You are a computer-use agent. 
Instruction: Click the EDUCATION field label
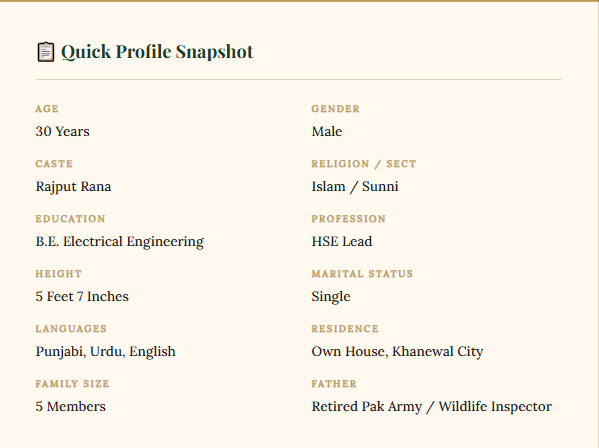[70, 219]
